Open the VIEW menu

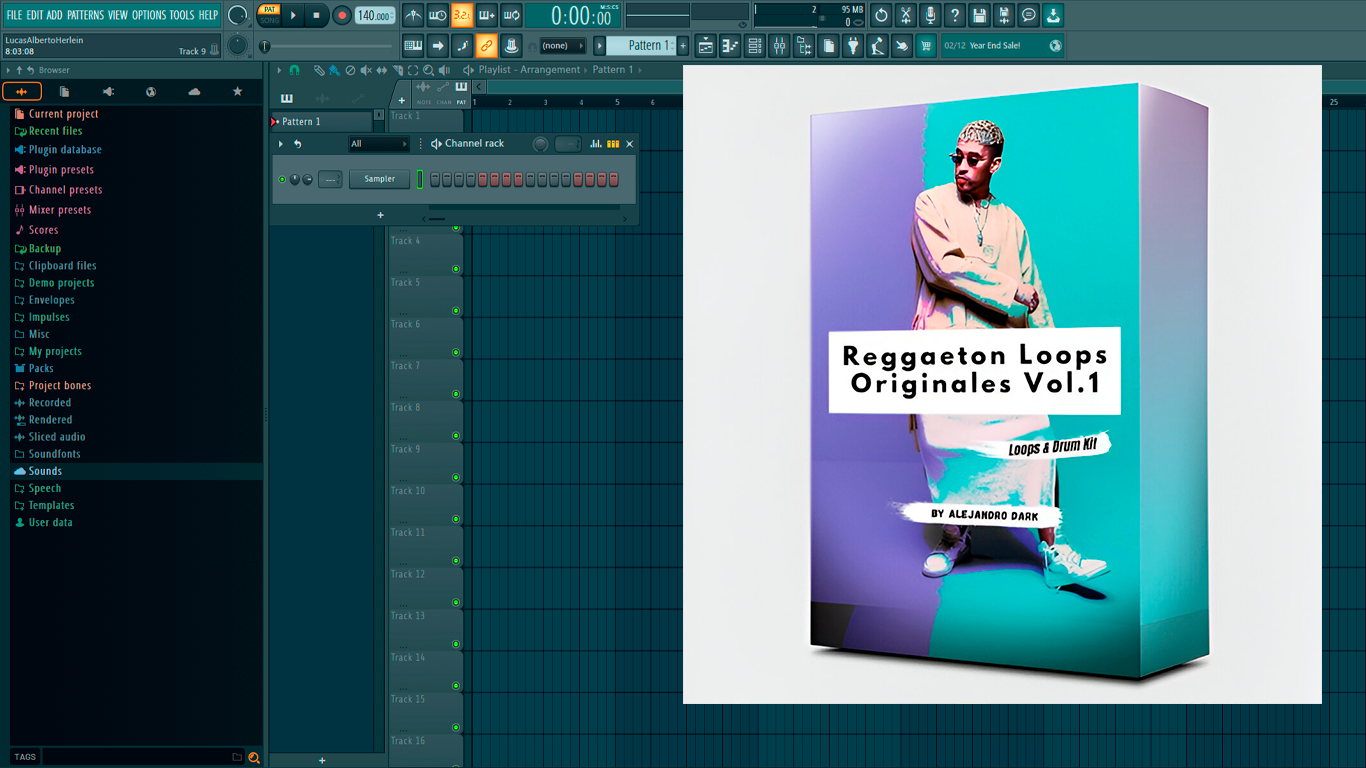pyautogui.click(x=118, y=15)
